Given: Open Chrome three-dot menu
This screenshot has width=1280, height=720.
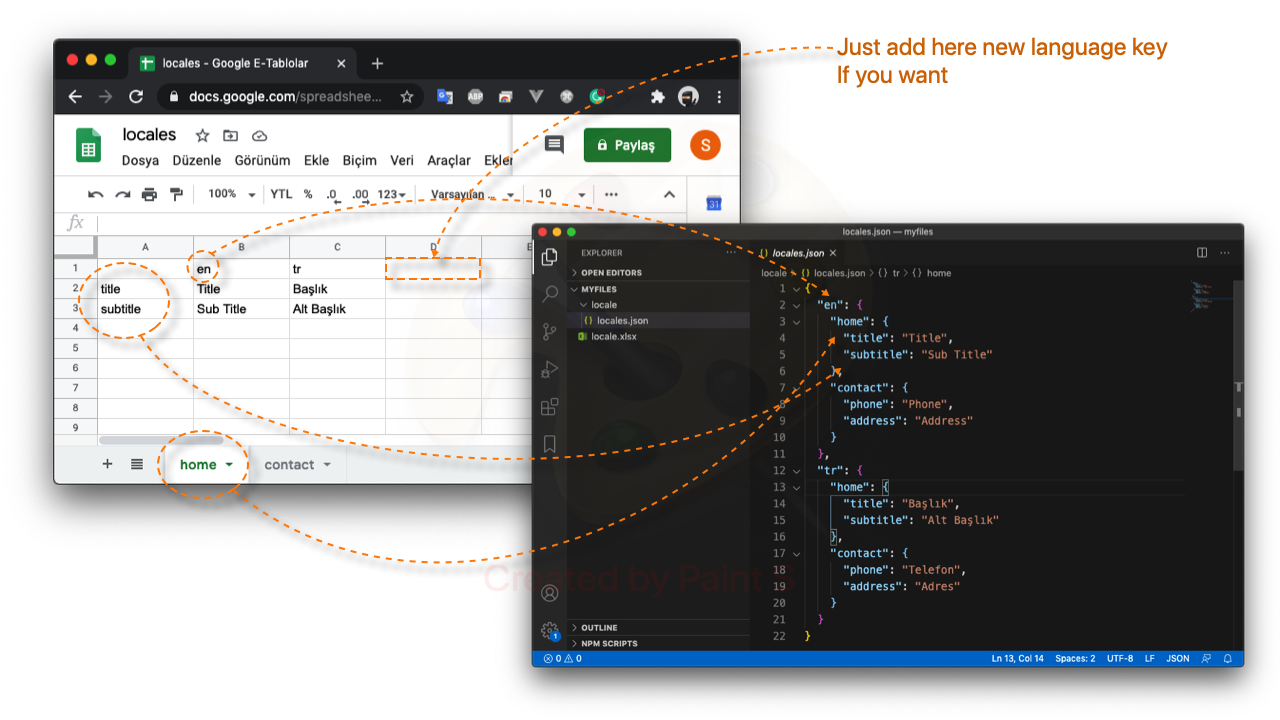Looking at the screenshot, I should (720, 97).
